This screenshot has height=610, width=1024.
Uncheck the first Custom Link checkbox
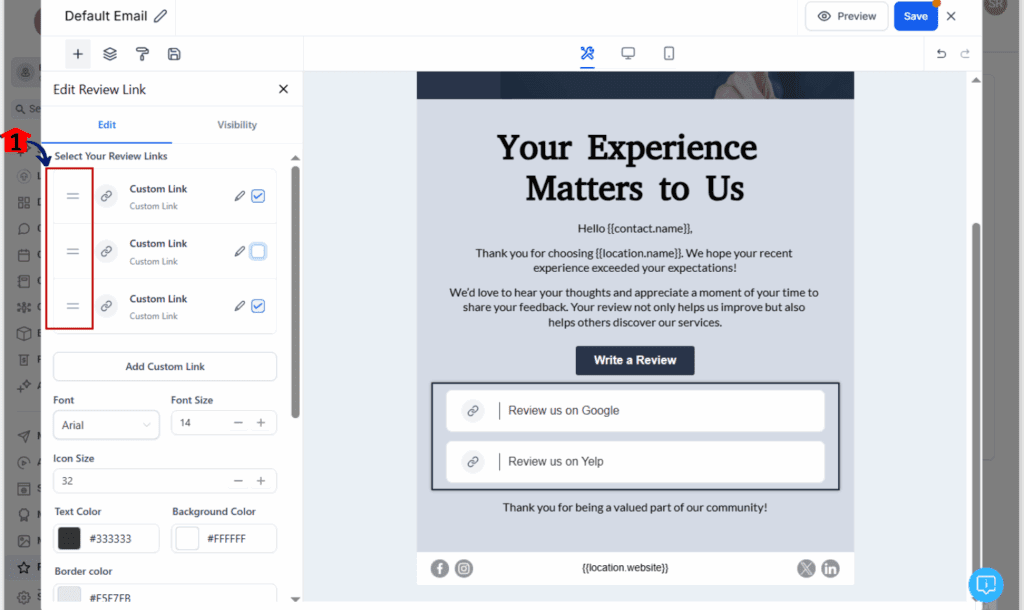pyautogui.click(x=258, y=196)
